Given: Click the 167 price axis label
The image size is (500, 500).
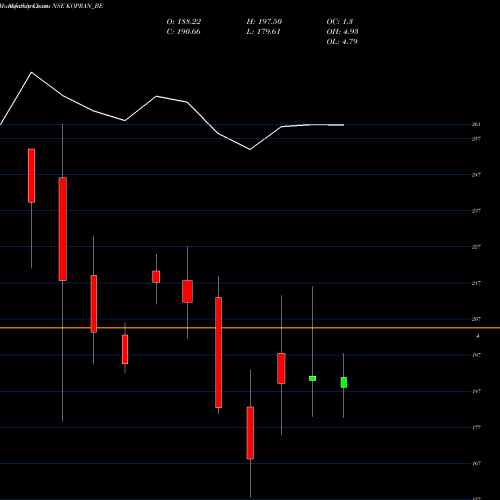Looking at the screenshot, I should 476,463.
